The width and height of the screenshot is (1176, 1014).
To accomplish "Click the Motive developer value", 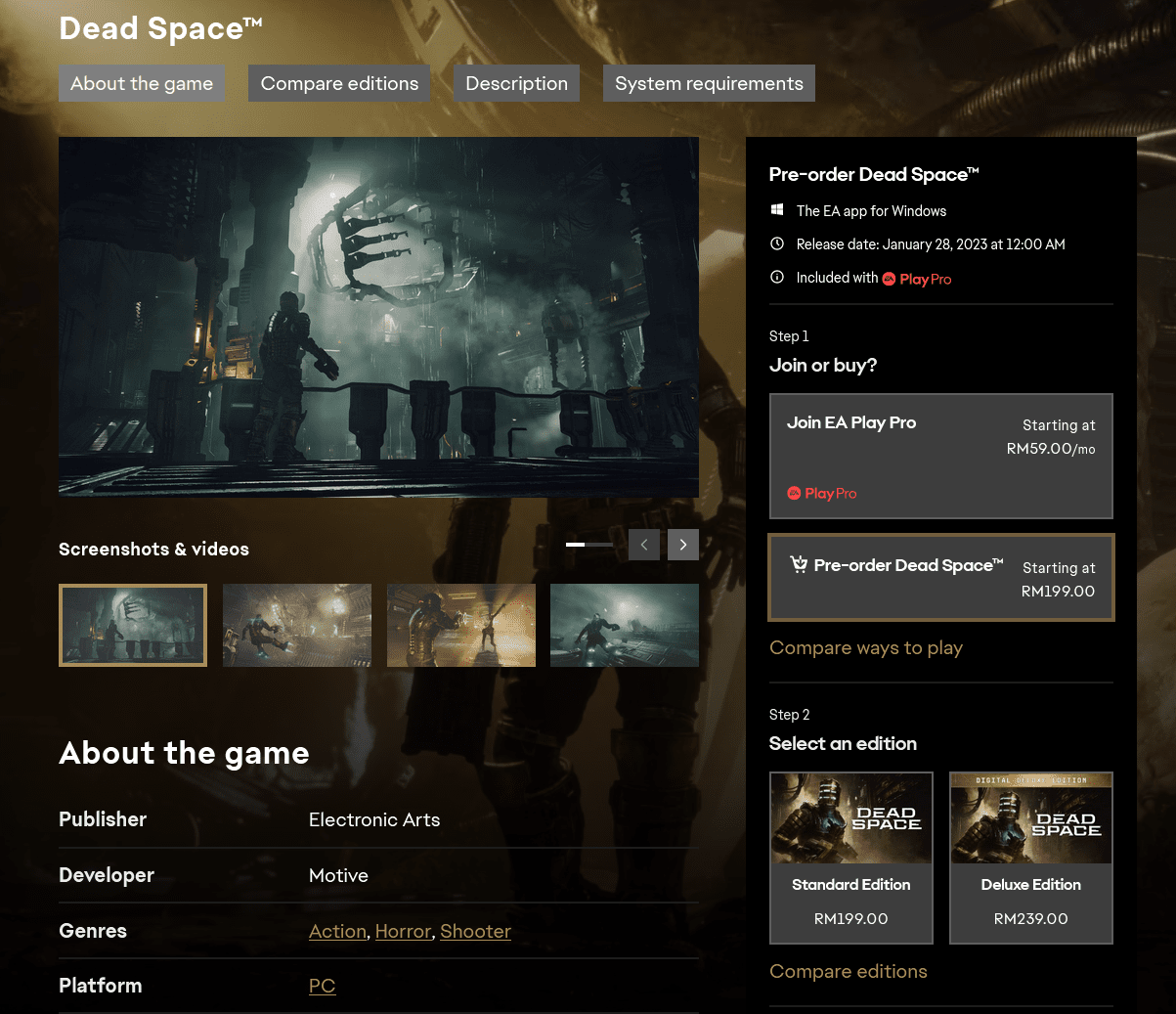I will (338, 875).
